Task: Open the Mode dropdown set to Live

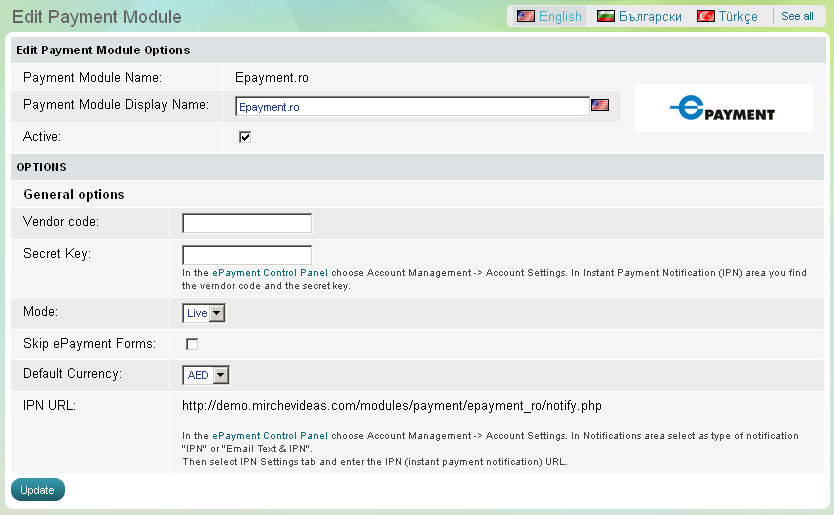Action: 204,314
